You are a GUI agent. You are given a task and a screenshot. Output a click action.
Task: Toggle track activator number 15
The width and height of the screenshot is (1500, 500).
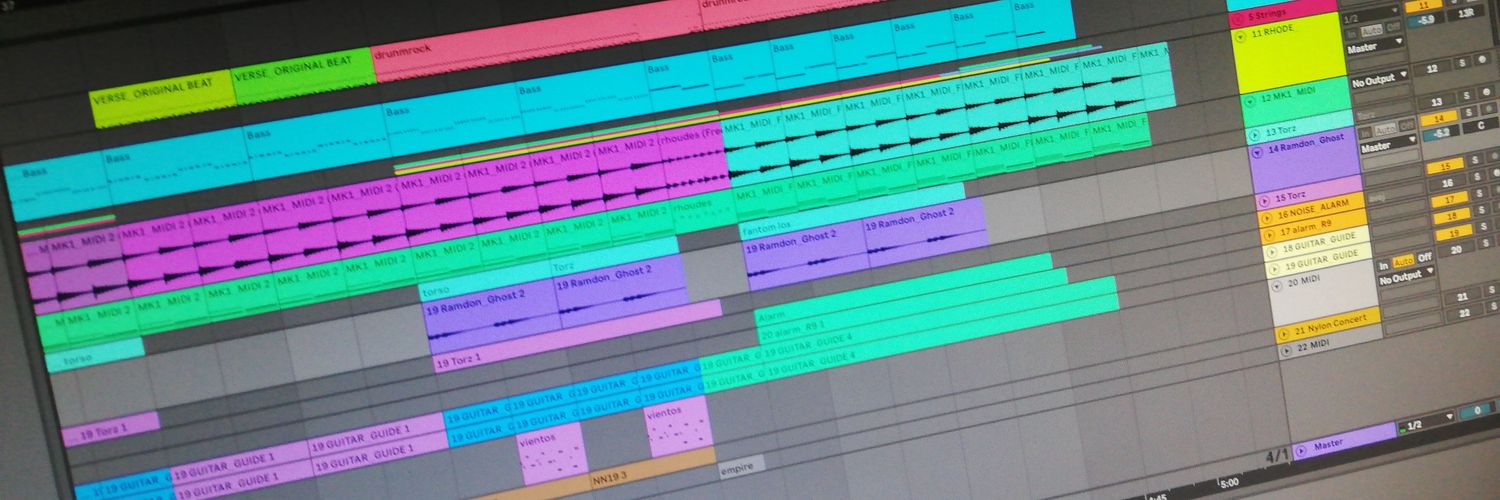(1445, 166)
